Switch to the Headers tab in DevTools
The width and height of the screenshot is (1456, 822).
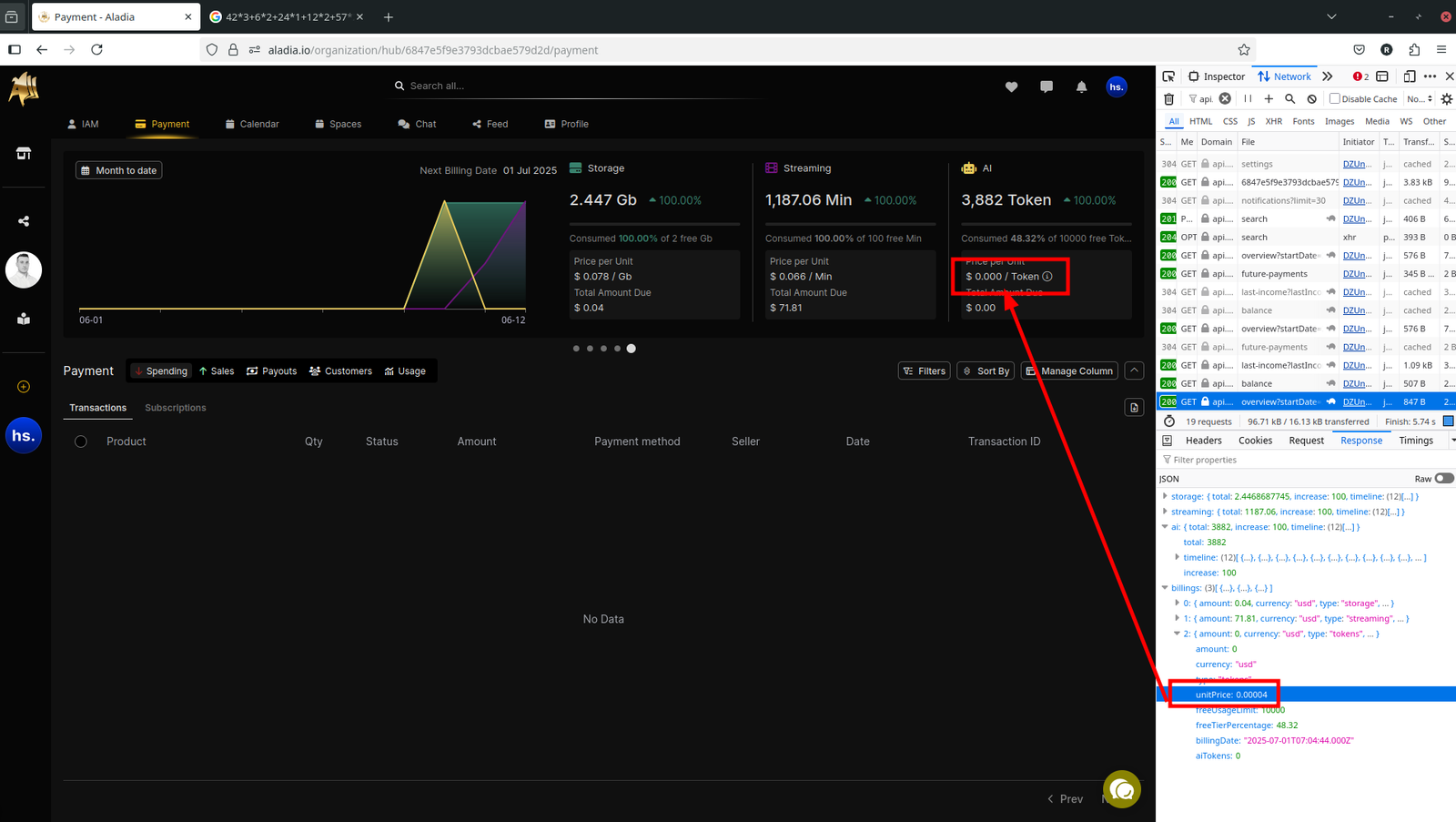click(1203, 441)
